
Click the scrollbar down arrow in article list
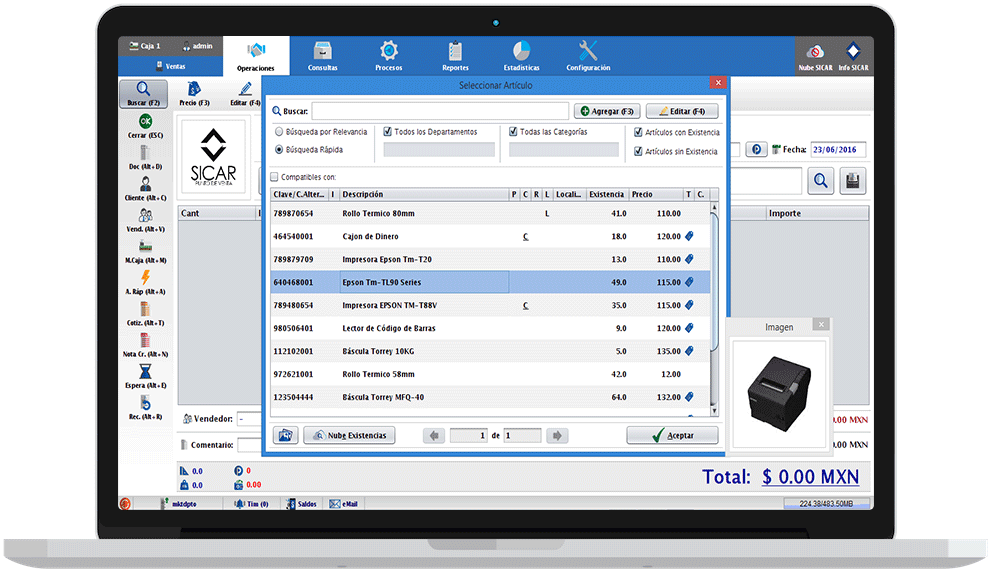(x=714, y=411)
